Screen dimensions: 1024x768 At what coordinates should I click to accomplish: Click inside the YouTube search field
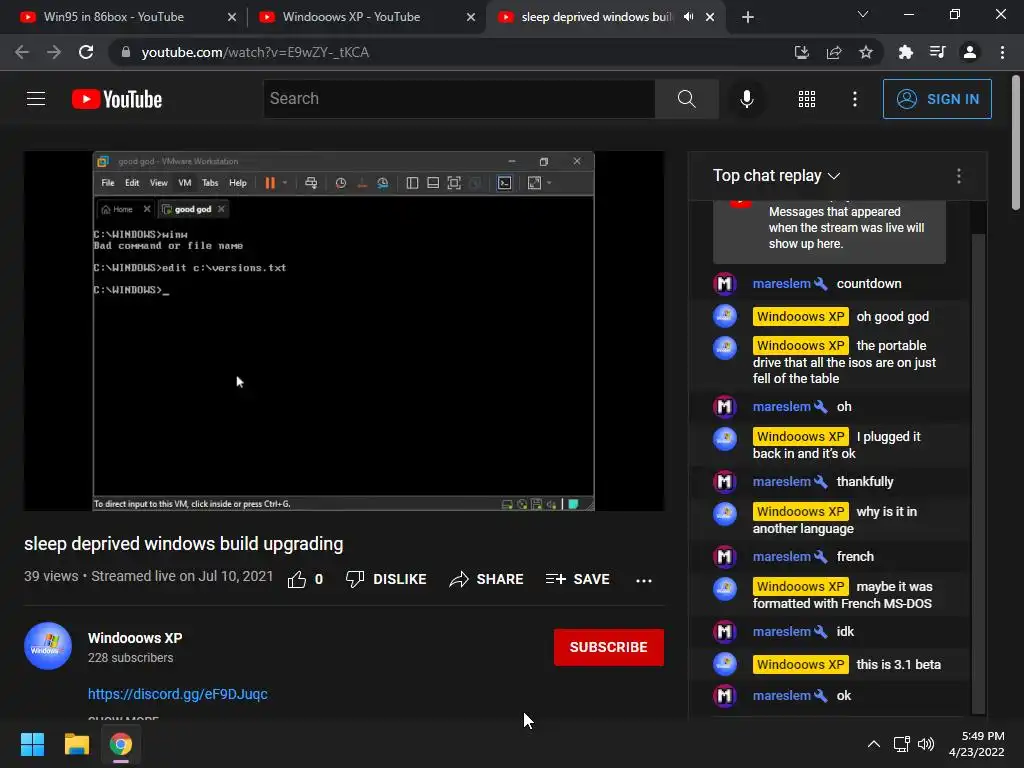click(x=459, y=99)
